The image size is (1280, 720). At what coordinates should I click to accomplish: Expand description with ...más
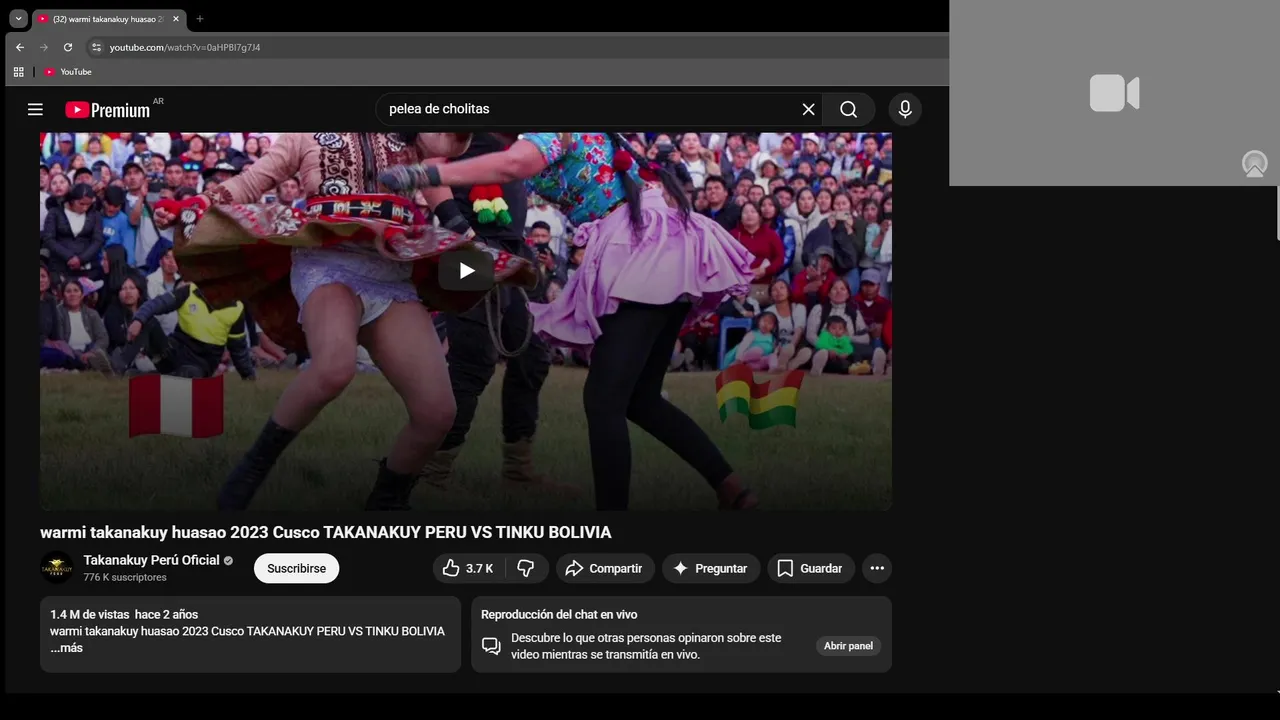pyautogui.click(x=67, y=648)
